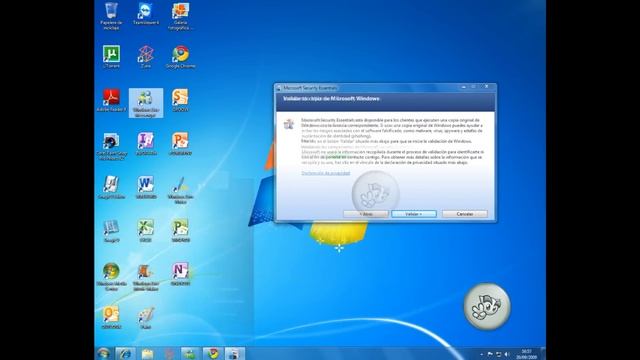Viewport: 640px width, 360px height.
Task: Show hidden tray icons arrow
Action: click(x=482, y=354)
